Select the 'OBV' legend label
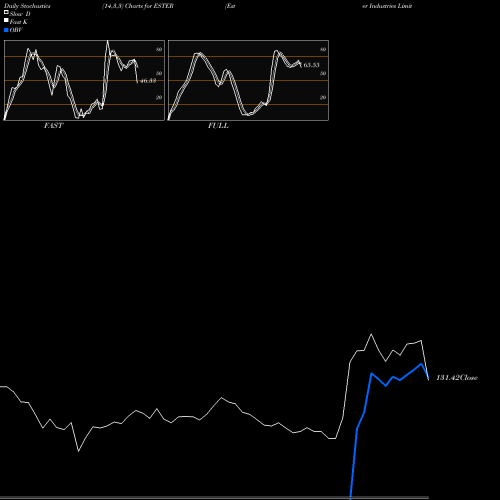Screen dimensions: 500x500 tap(16, 30)
